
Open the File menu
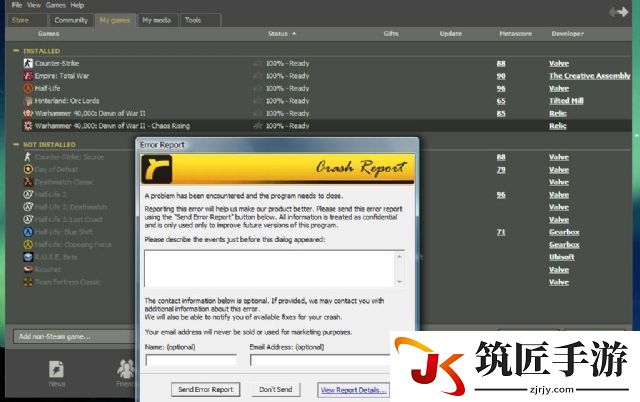tap(17, 5)
